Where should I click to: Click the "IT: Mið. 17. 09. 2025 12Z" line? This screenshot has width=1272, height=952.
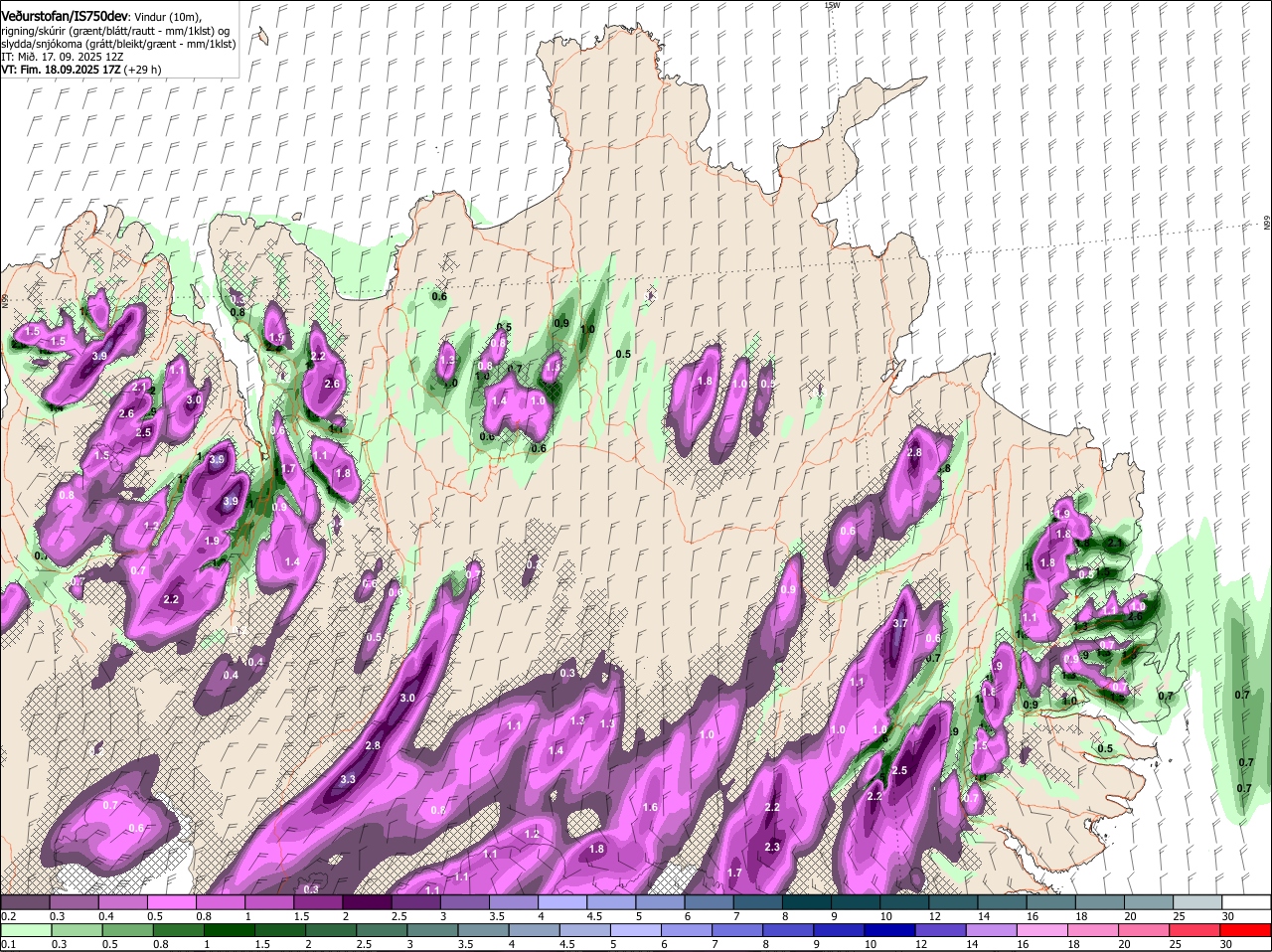click(x=62, y=57)
